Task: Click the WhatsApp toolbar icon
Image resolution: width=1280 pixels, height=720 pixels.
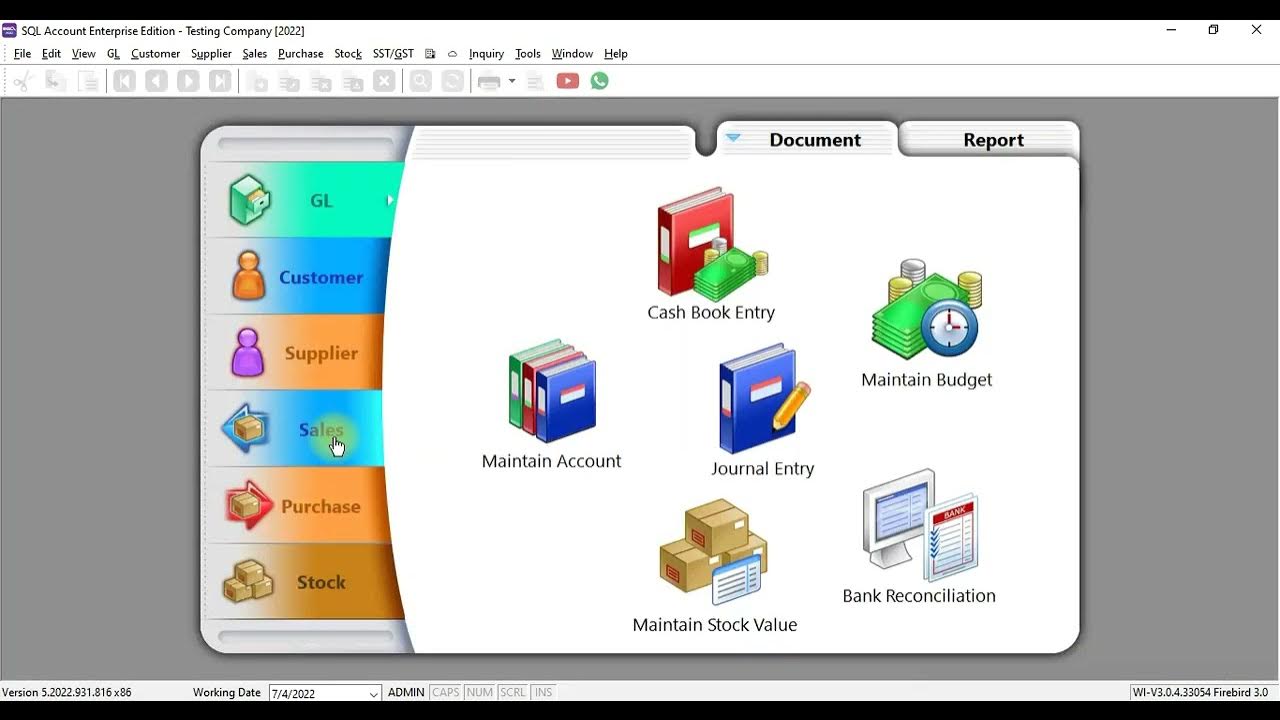Action: pos(599,81)
